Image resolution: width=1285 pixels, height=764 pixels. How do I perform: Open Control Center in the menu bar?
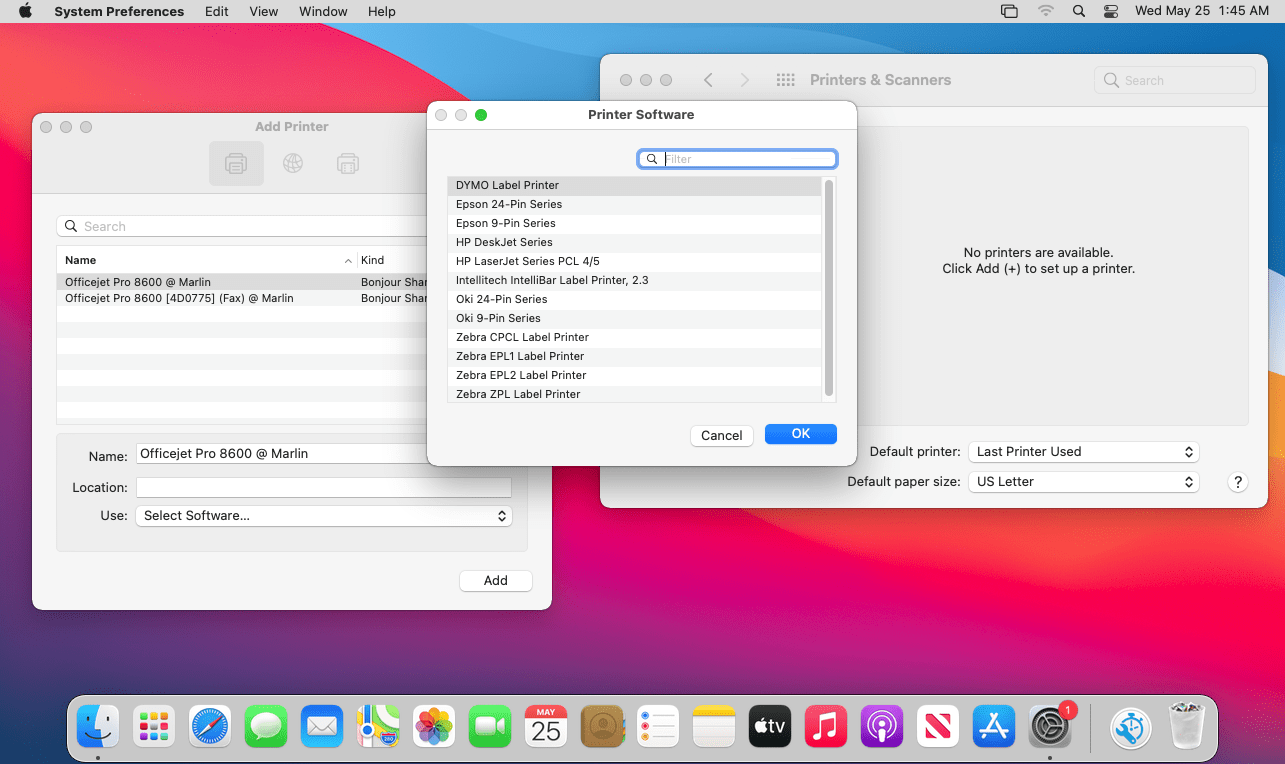coord(1111,11)
